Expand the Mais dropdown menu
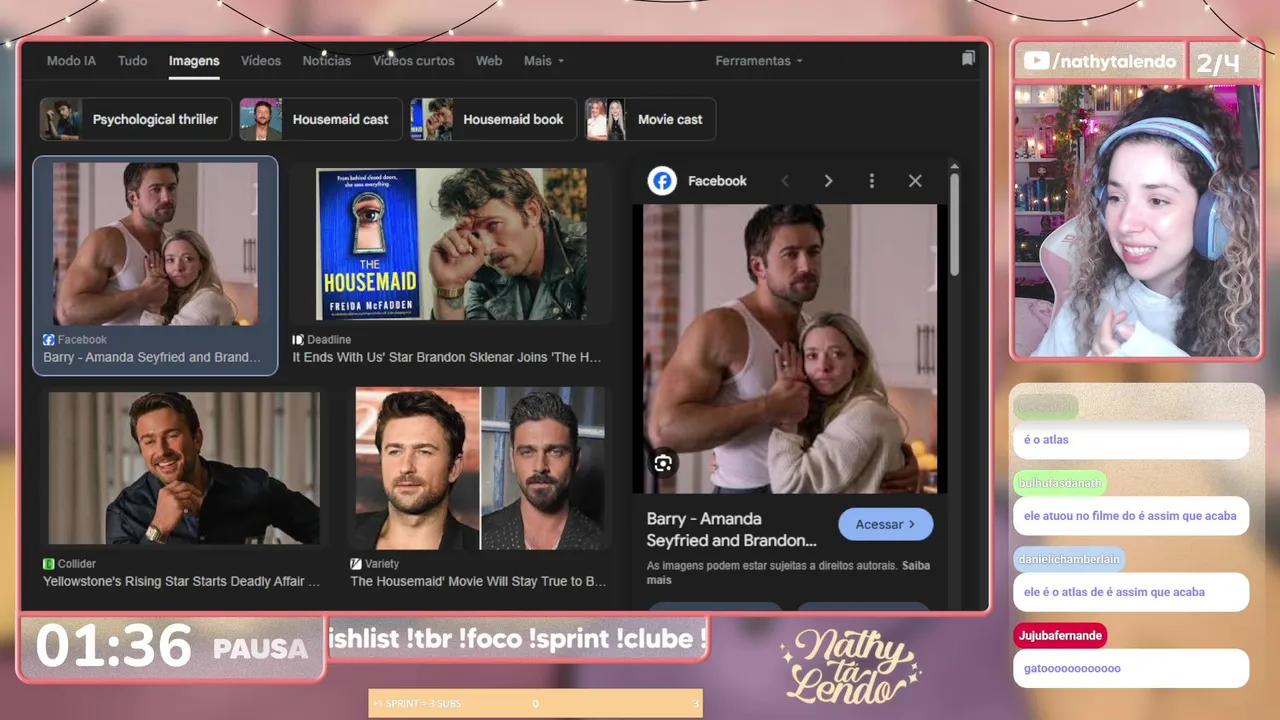The width and height of the screenshot is (1280, 720). pos(544,61)
